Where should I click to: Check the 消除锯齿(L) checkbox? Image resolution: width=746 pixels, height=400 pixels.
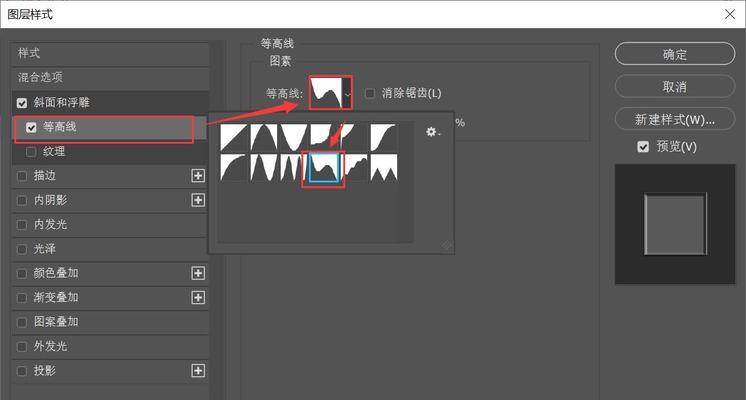tap(370, 93)
